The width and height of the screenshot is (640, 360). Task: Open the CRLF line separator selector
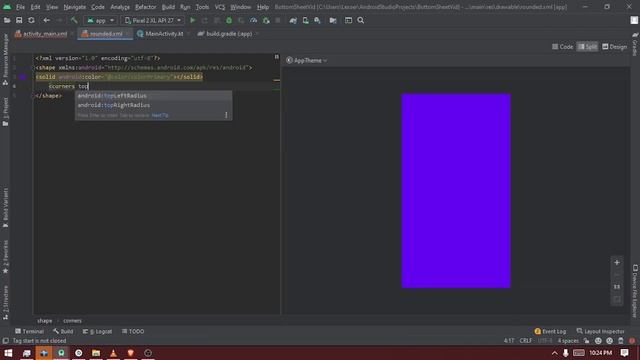pyautogui.click(x=526, y=341)
